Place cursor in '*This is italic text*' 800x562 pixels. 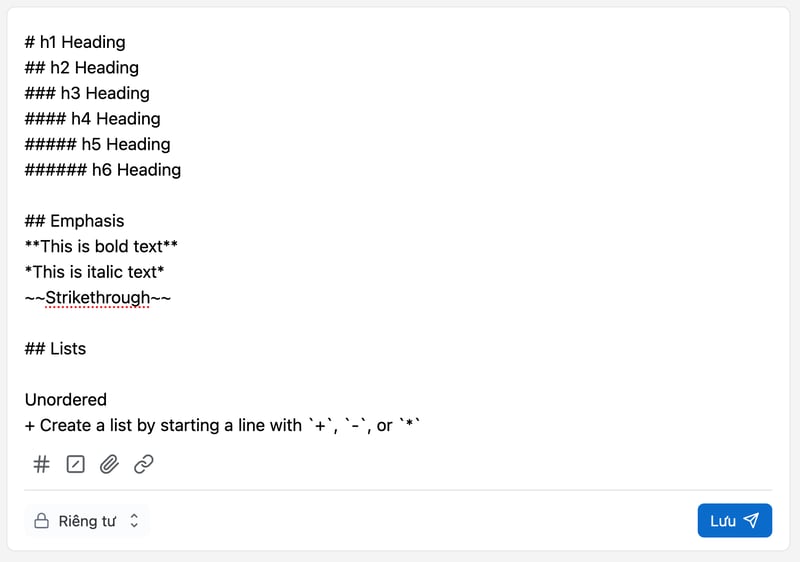[95, 272]
